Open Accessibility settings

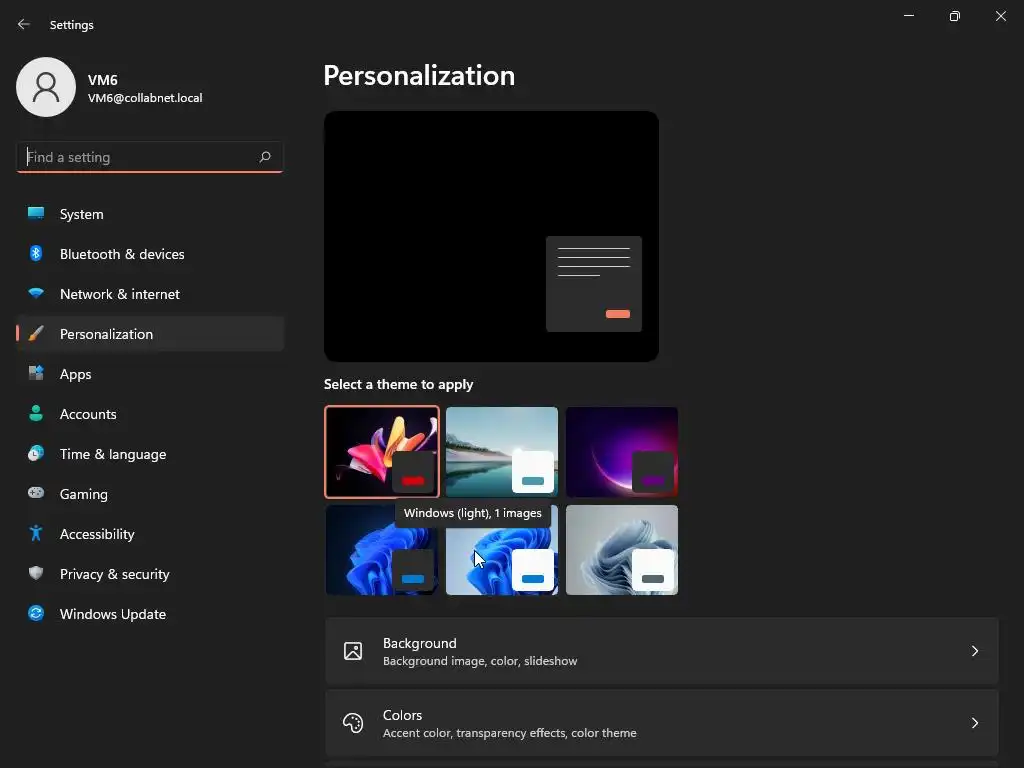150,534
